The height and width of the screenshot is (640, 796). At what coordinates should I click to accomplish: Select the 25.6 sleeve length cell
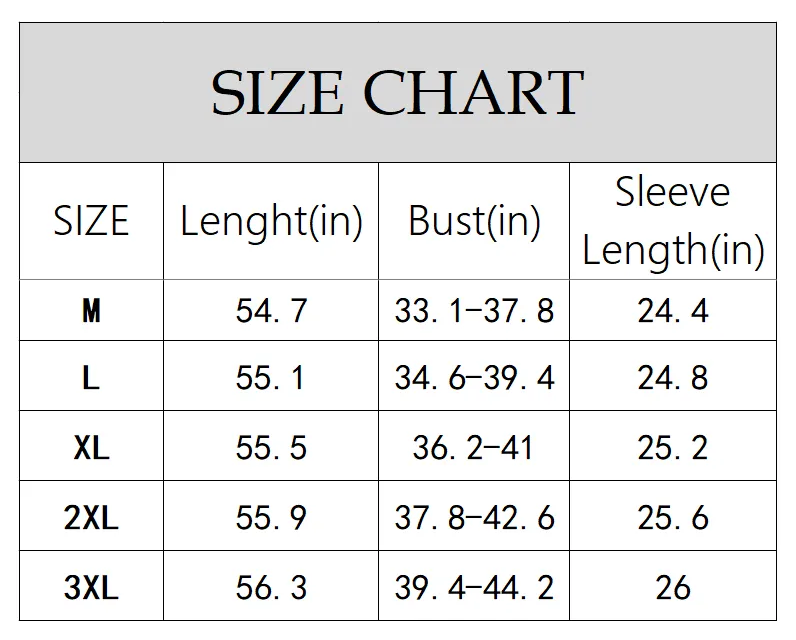[673, 516]
